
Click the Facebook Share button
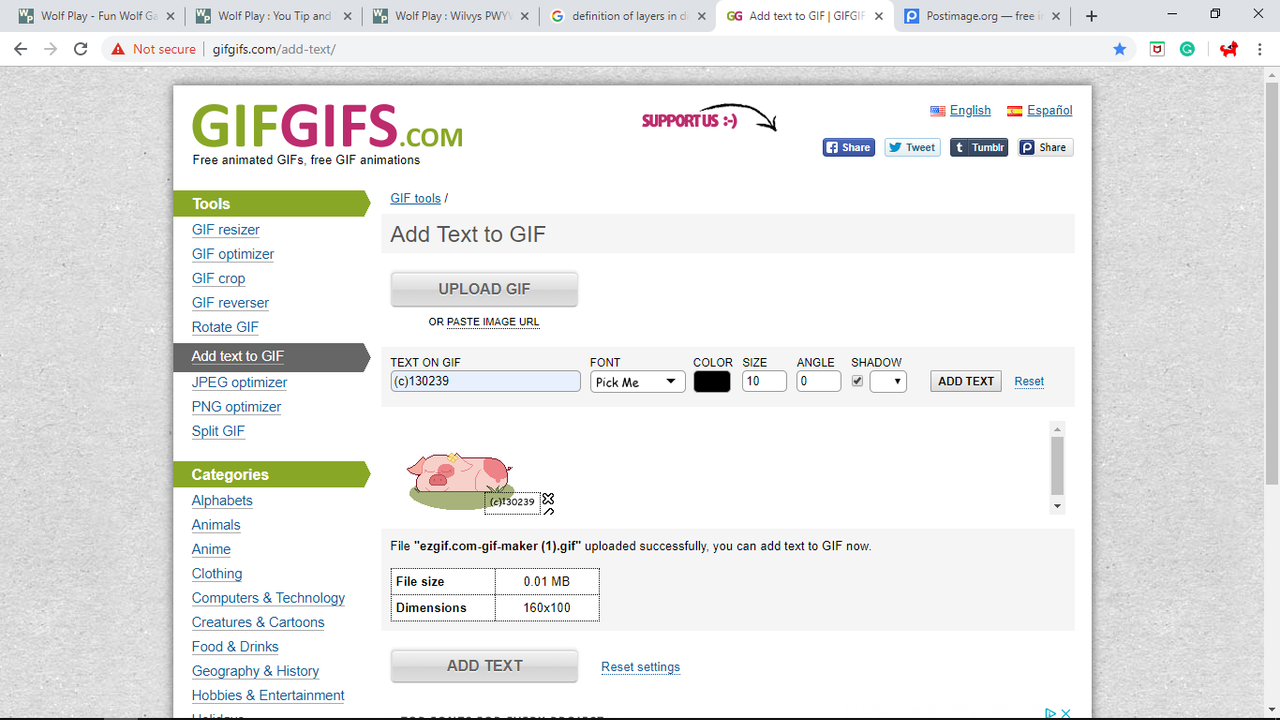tap(848, 147)
